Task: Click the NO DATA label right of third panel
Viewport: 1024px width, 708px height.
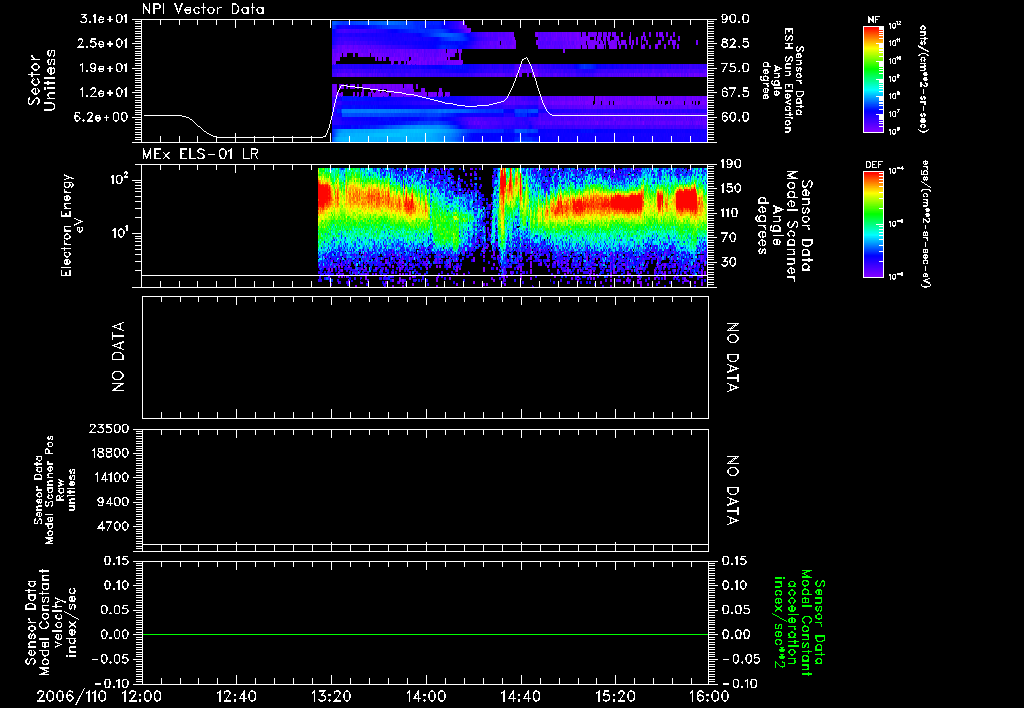Action: tap(733, 357)
